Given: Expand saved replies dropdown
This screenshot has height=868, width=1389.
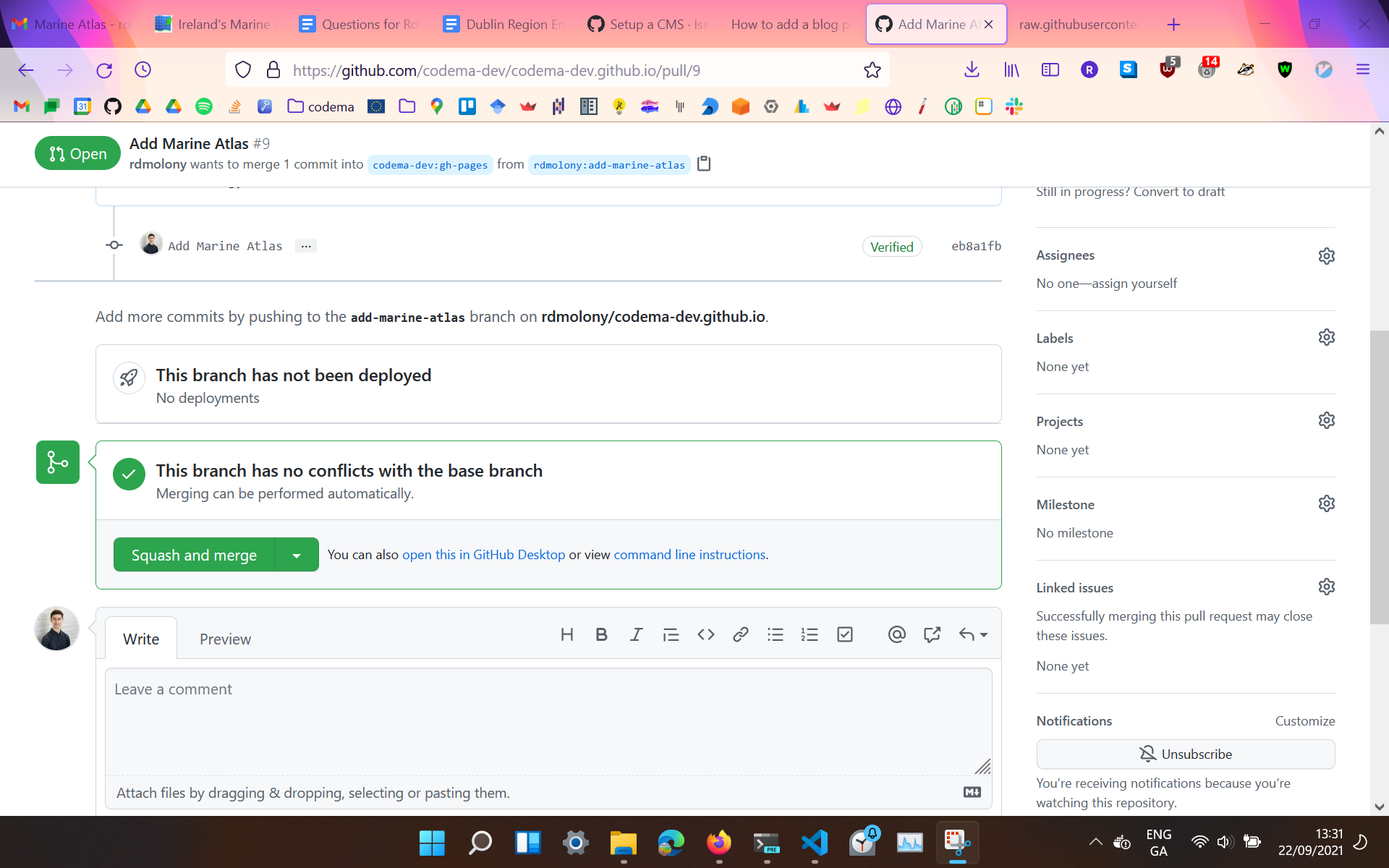Looking at the screenshot, I should coord(974,634).
